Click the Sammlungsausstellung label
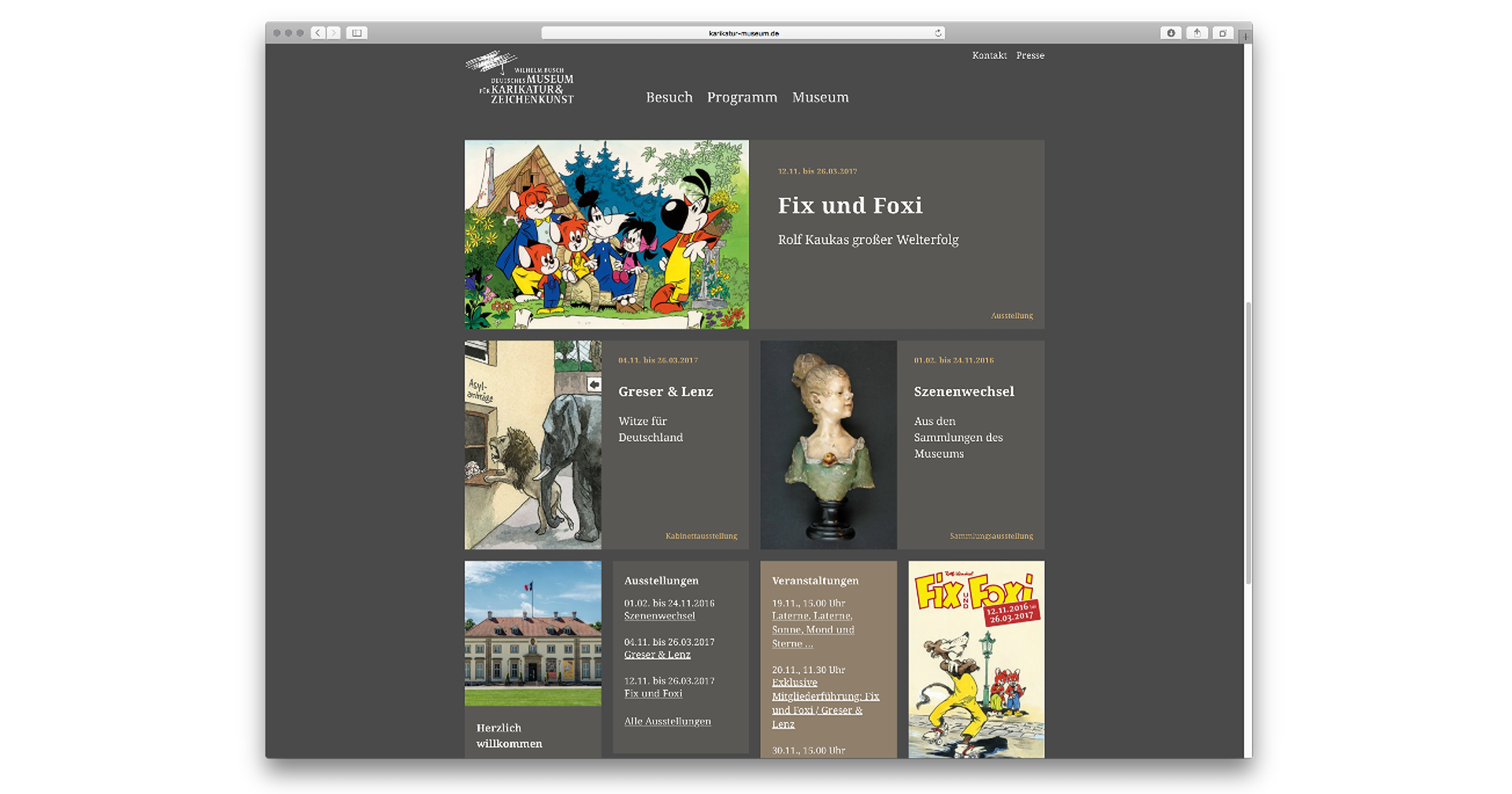This screenshot has width=1512, height=794. tap(991, 536)
